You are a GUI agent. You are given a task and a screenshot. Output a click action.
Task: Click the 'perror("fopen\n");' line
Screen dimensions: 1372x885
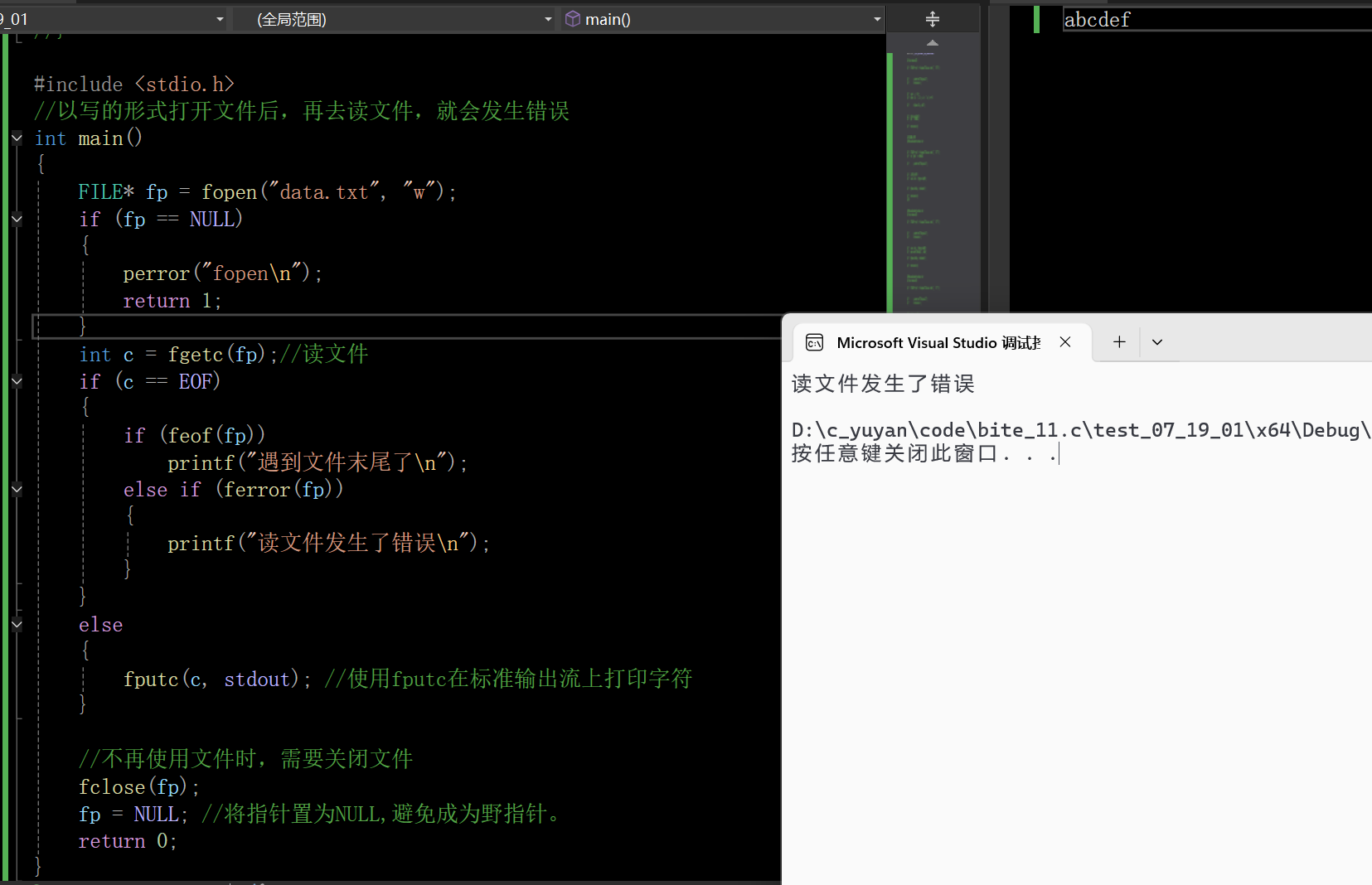(x=222, y=273)
